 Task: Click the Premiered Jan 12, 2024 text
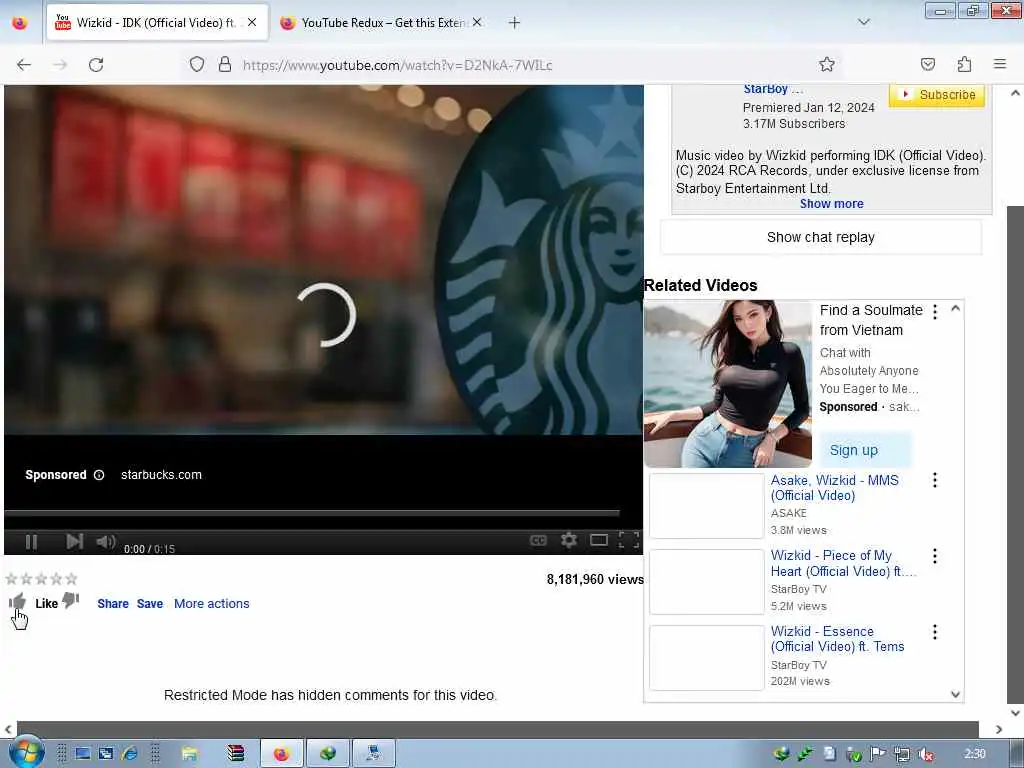point(808,108)
